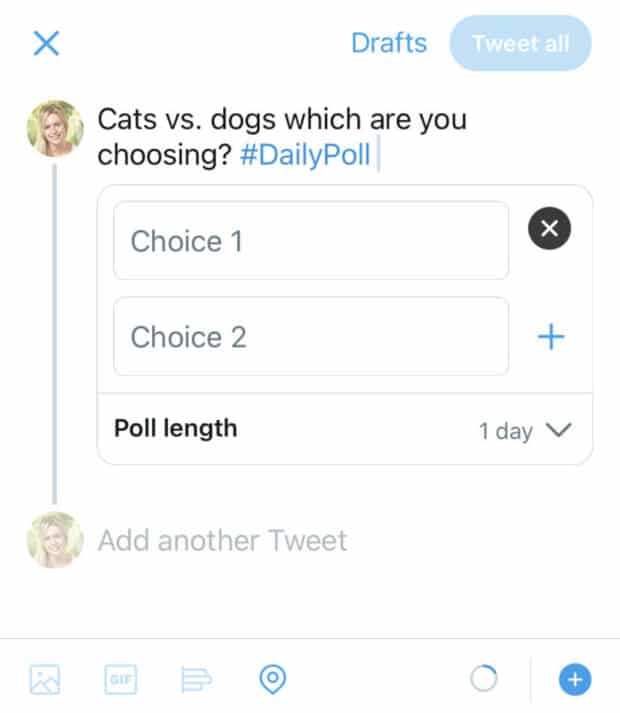This screenshot has height=713, width=620.
Task: Add a new tweet with the blue plus button
Action: (574, 680)
